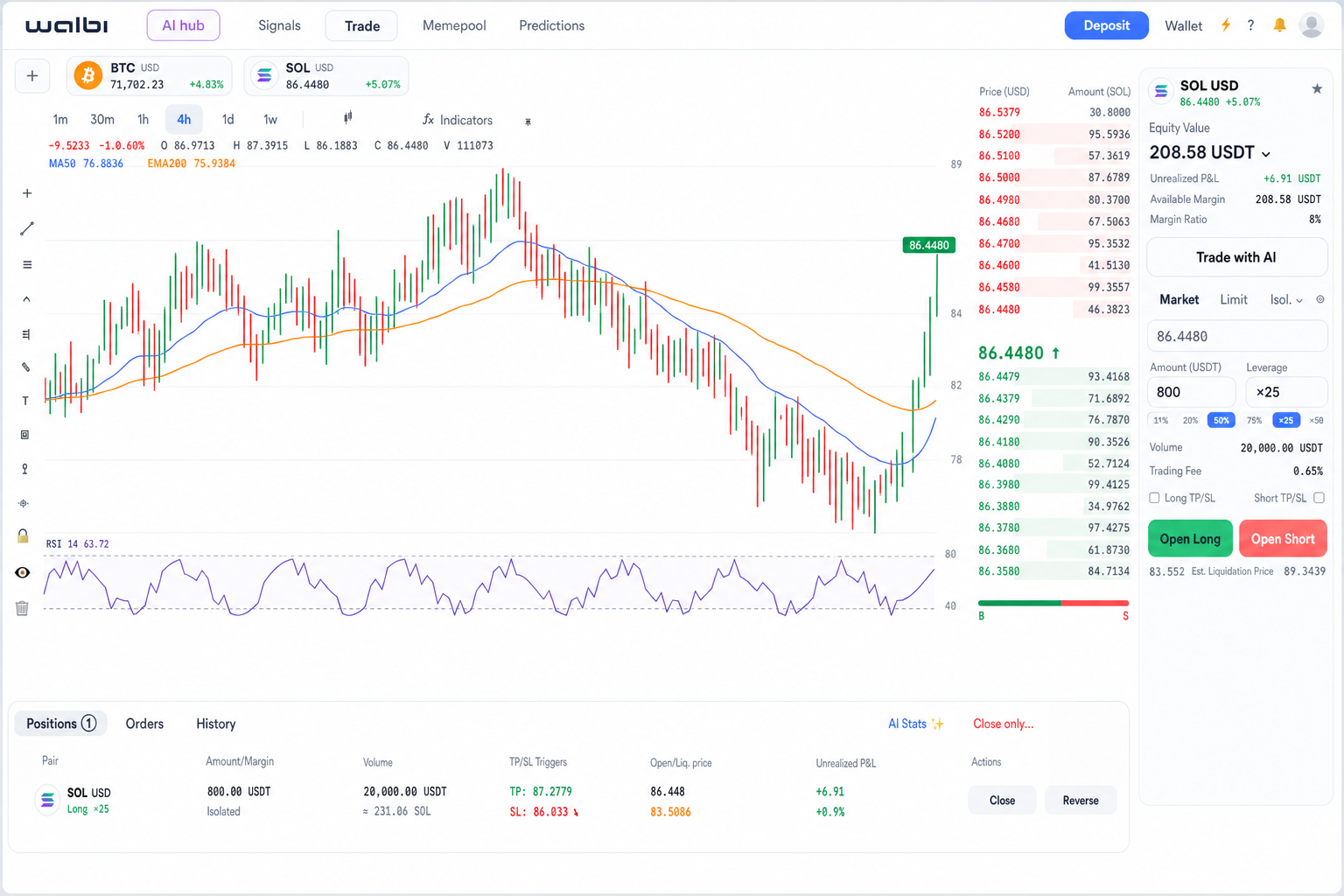The image size is (1344, 896).
Task: Select the 1m timeframe
Action: click(x=60, y=119)
